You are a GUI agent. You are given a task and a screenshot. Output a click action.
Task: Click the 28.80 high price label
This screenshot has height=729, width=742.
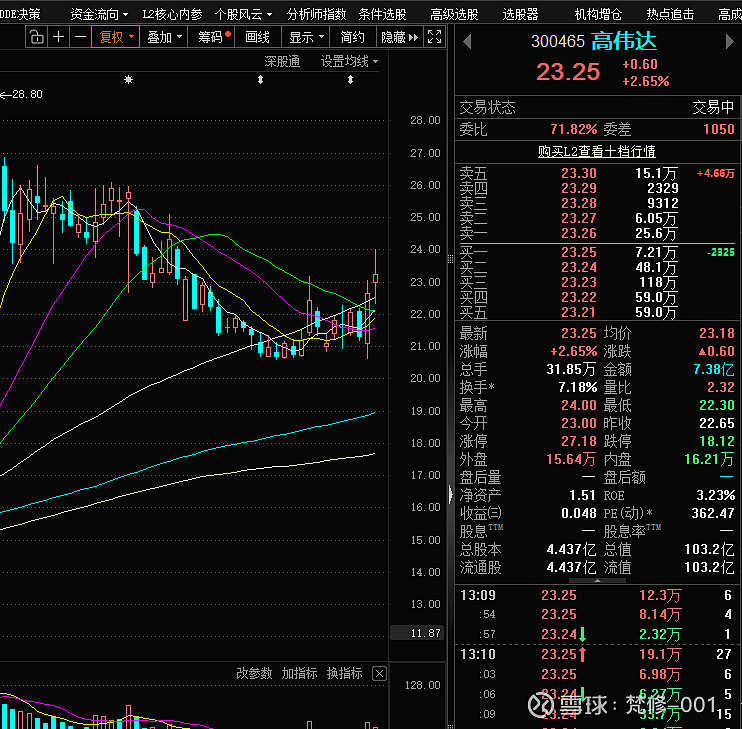(x=27, y=94)
